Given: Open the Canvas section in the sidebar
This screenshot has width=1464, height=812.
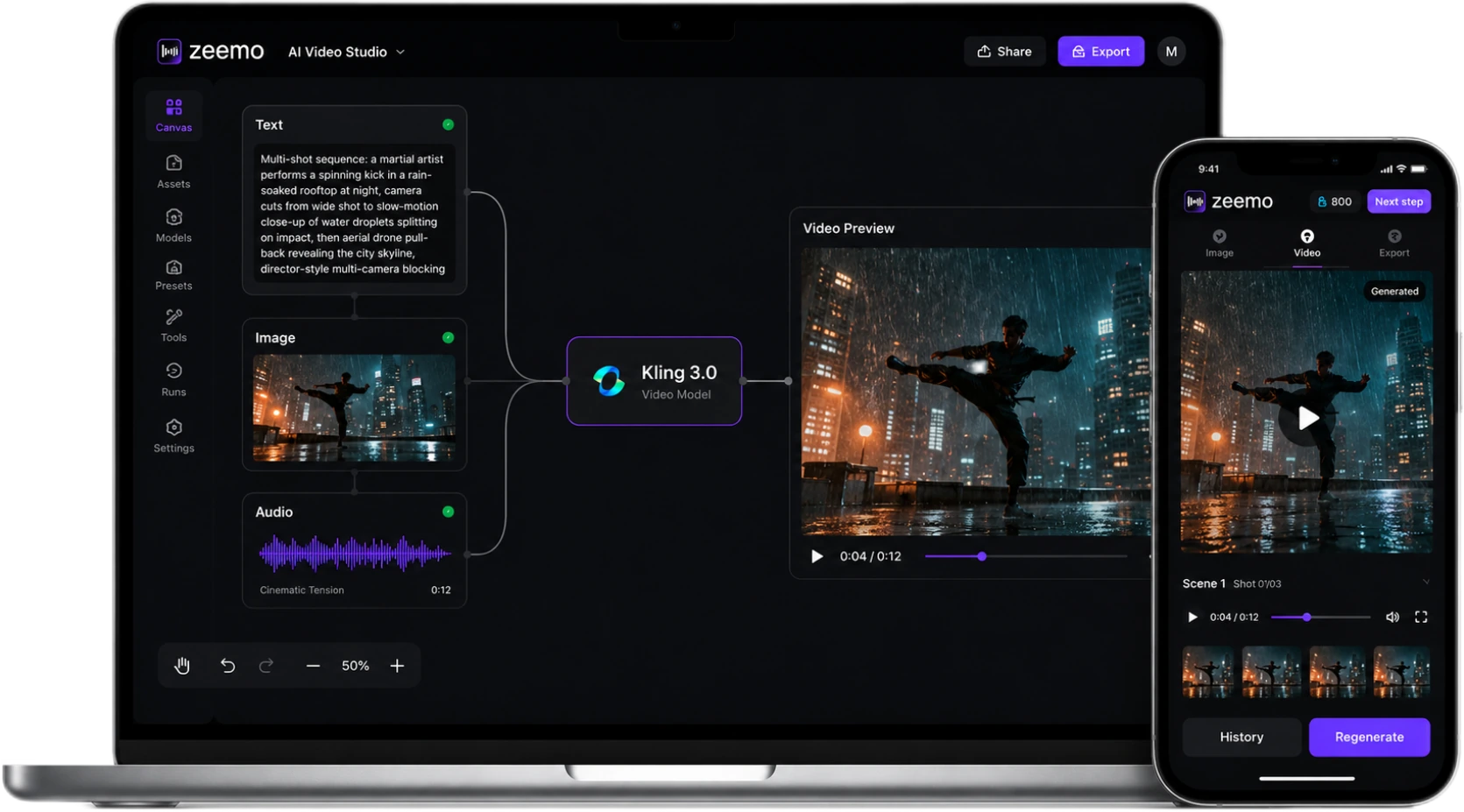Looking at the screenshot, I should (x=173, y=115).
